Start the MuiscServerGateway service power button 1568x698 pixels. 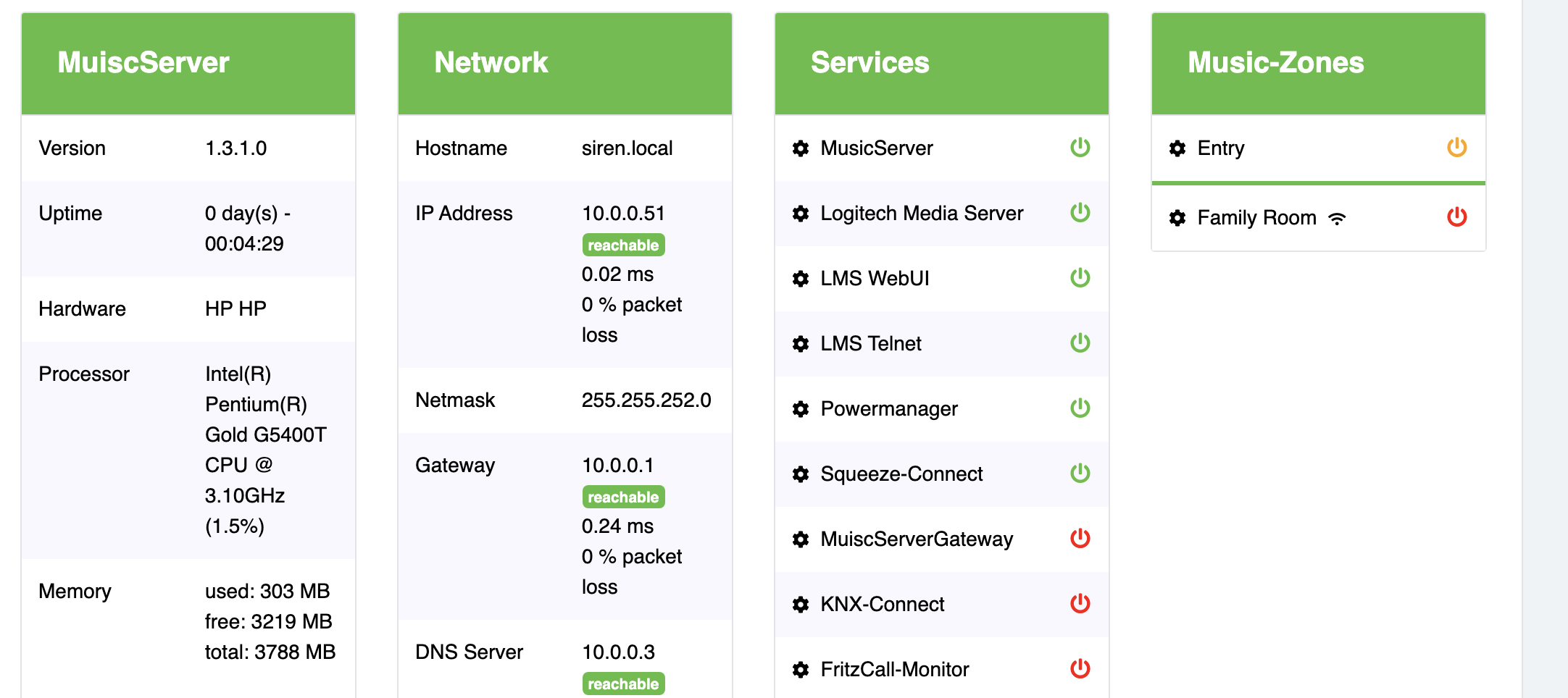(1080, 539)
